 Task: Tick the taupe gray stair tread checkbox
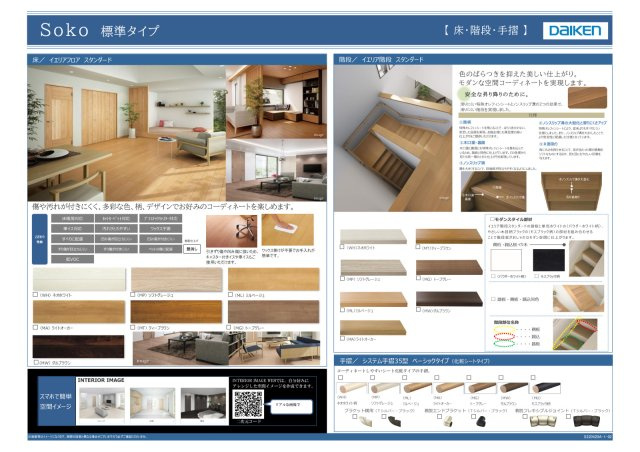(418, 278)
